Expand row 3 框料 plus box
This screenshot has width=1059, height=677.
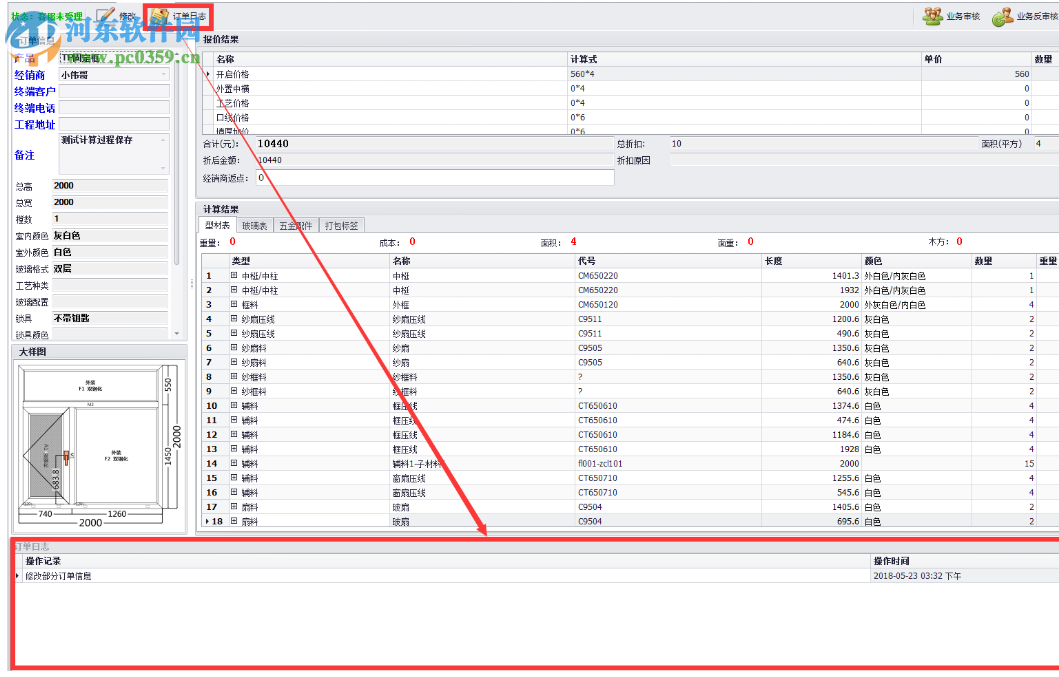[234, 305]
